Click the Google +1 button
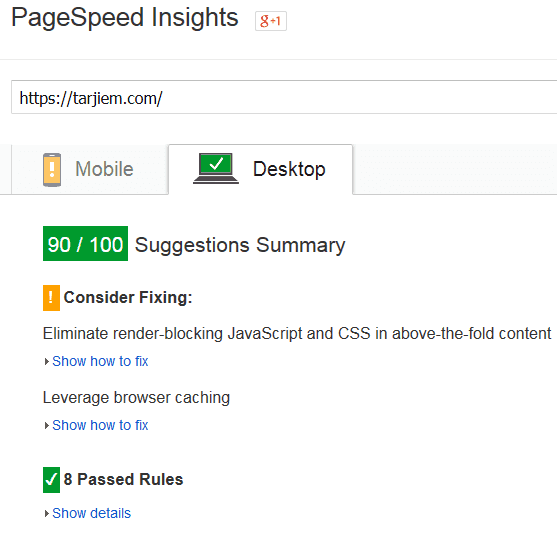 click(271, 21)
